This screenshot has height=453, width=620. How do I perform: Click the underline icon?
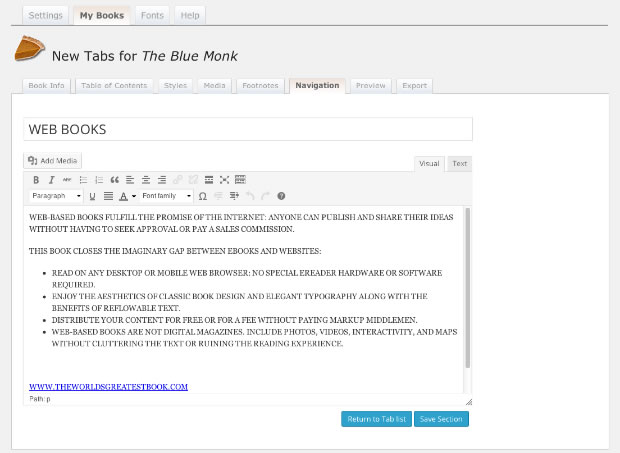click(93, 196)
